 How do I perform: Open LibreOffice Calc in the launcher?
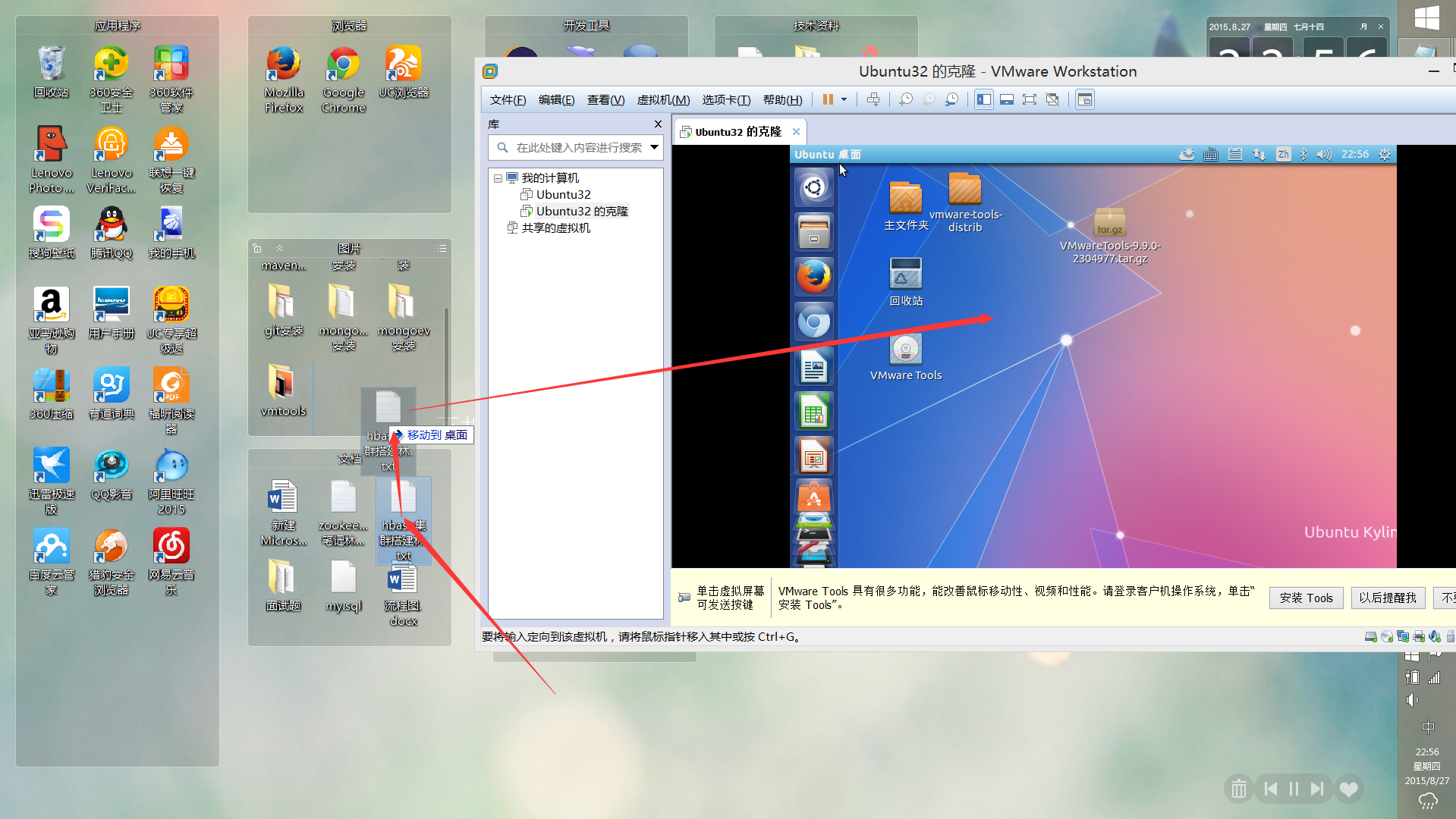813,412
